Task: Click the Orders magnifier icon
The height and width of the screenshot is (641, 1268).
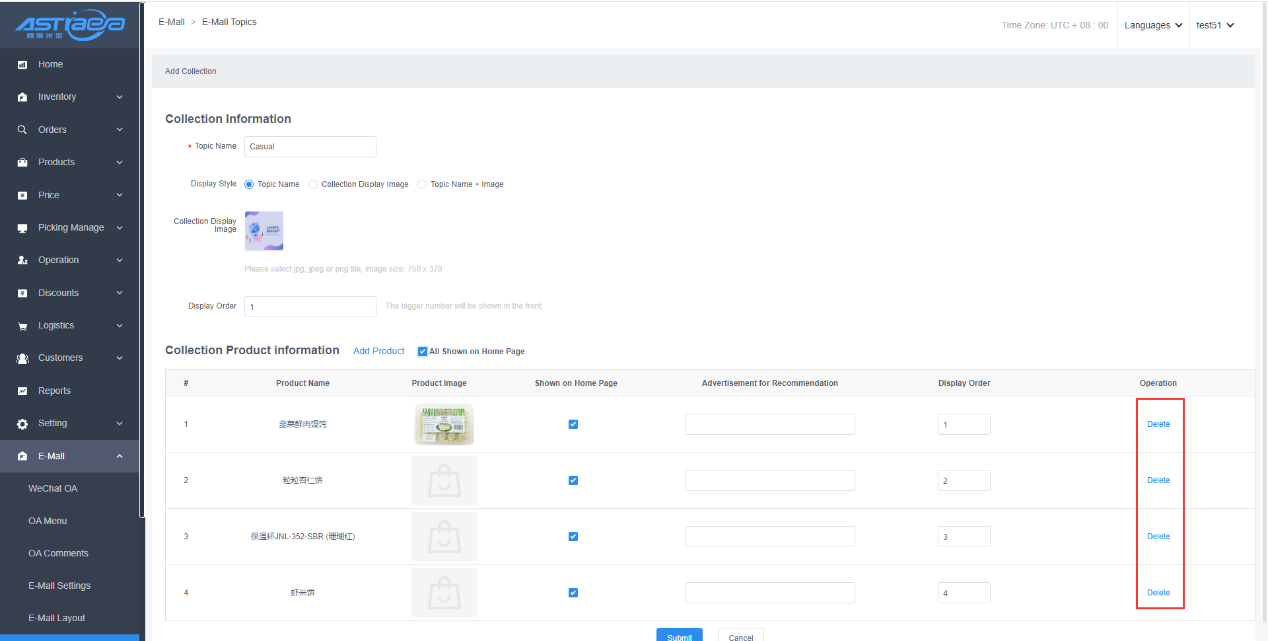Action: 22,130
